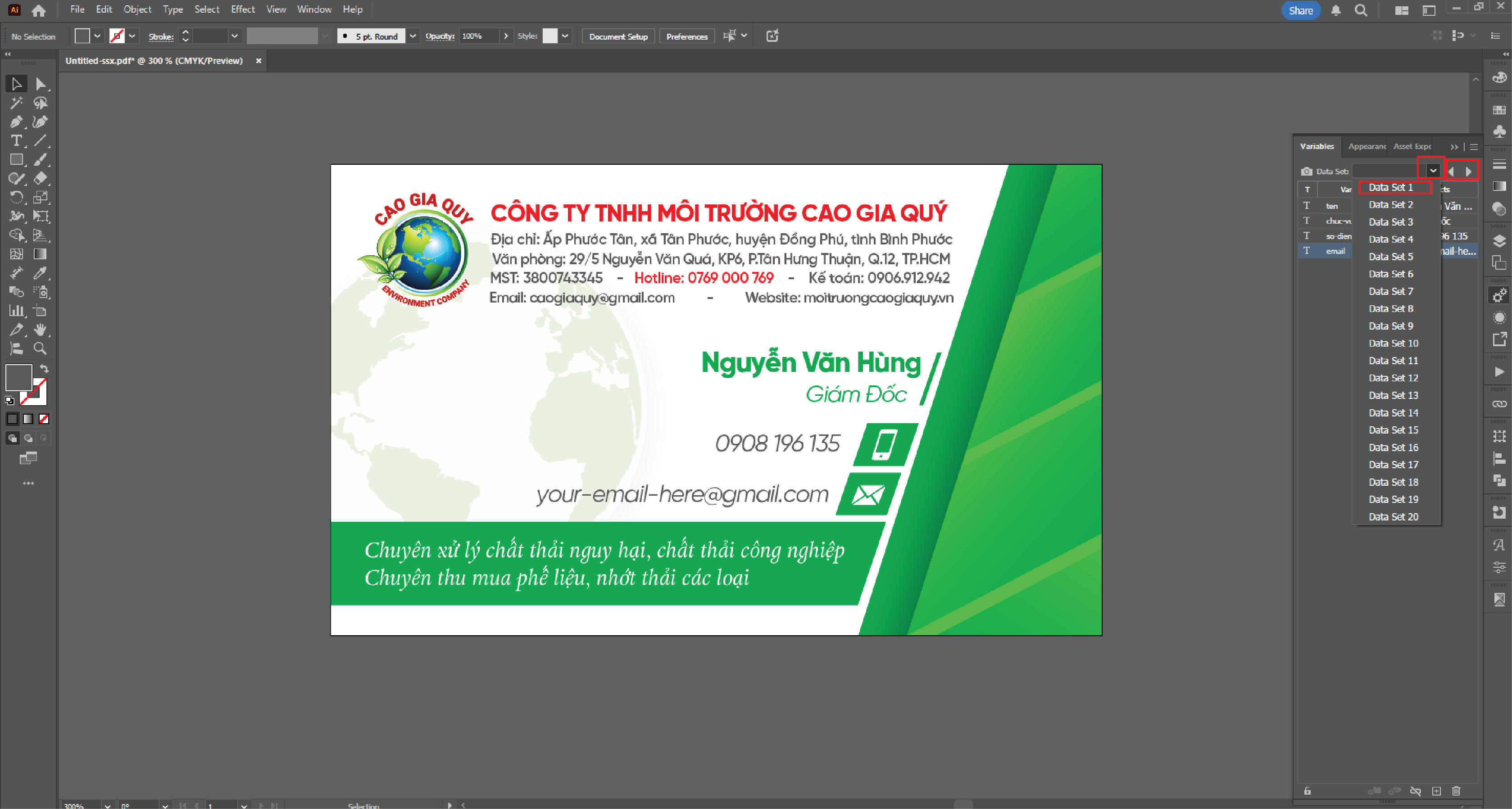Pick the Symbol Sprayer tool
Screen dimensions: 1512x809
(40, 292)
